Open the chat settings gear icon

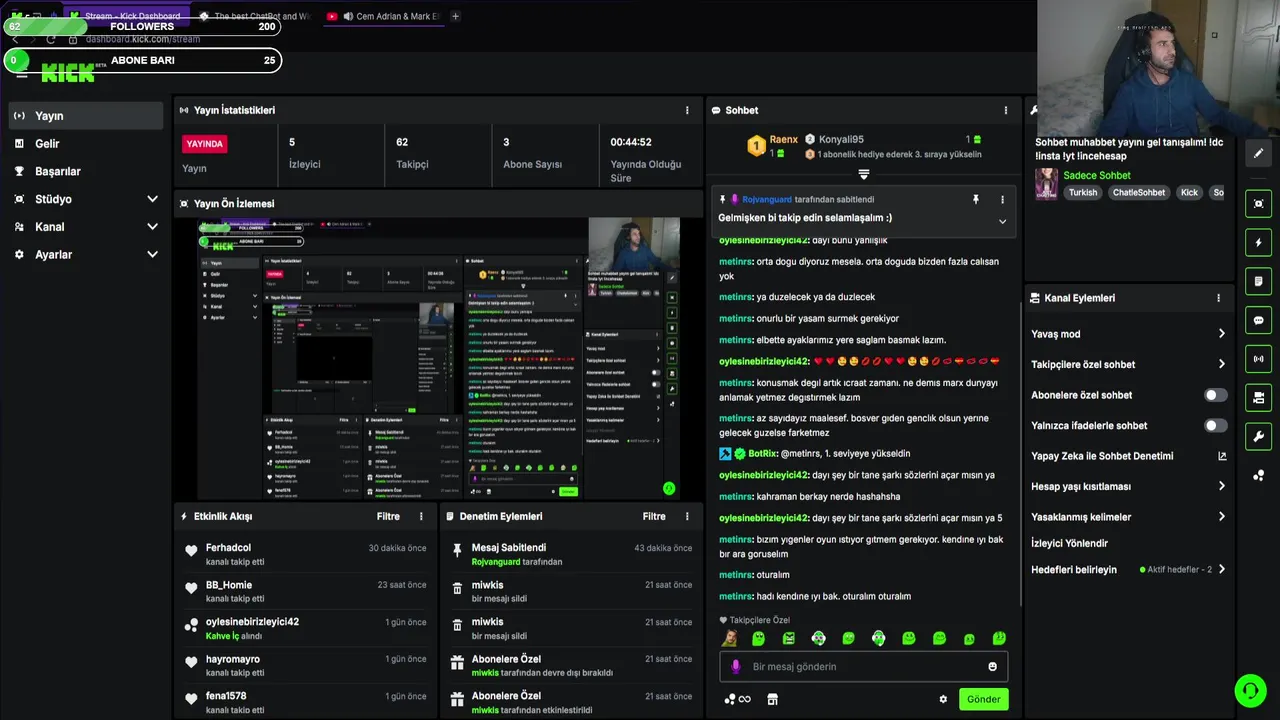coord(943,699)
